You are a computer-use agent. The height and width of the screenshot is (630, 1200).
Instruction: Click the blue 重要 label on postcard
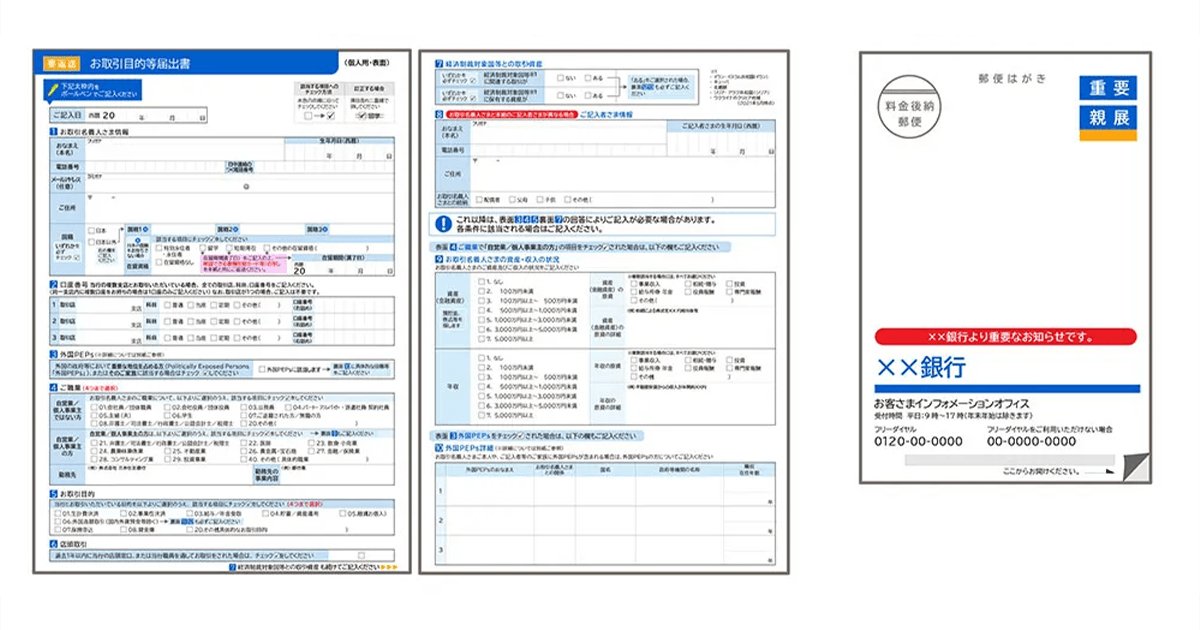[1107, 88]
